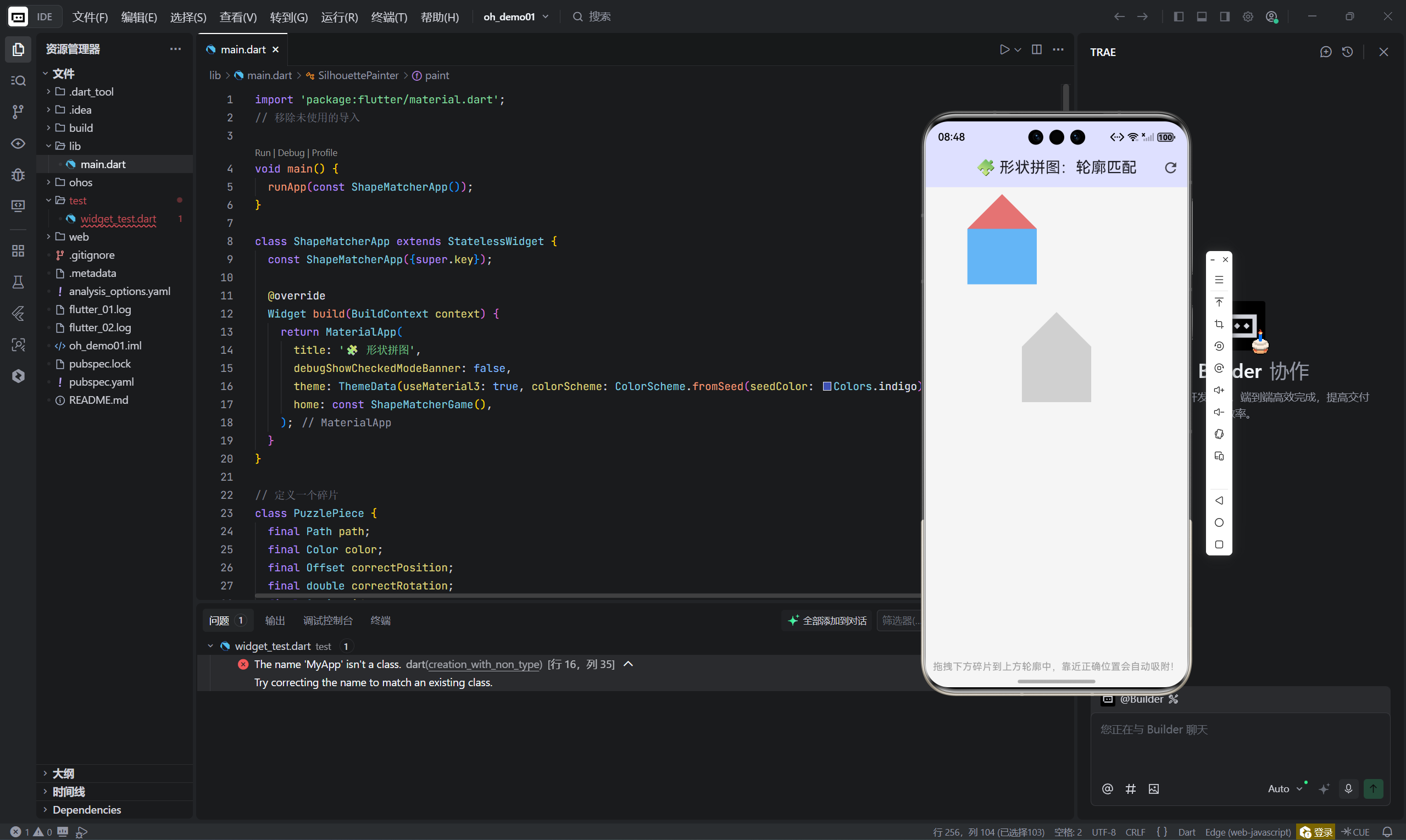Open the Run and Debug sidebar icon
The width and height of the screenshot is (1406, 840).
coord(18,175)
